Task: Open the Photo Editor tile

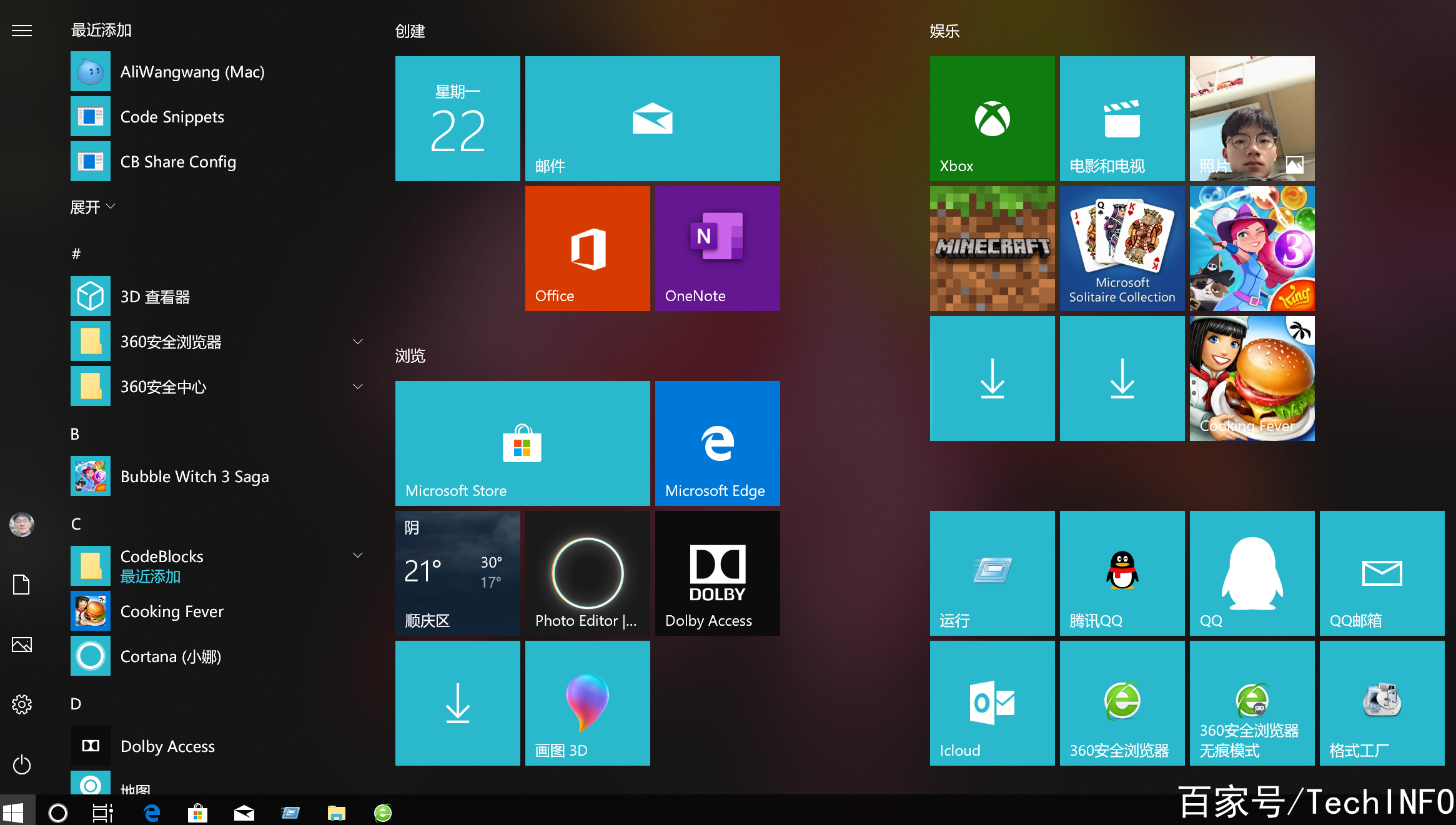Action: (x=587, y=573)
